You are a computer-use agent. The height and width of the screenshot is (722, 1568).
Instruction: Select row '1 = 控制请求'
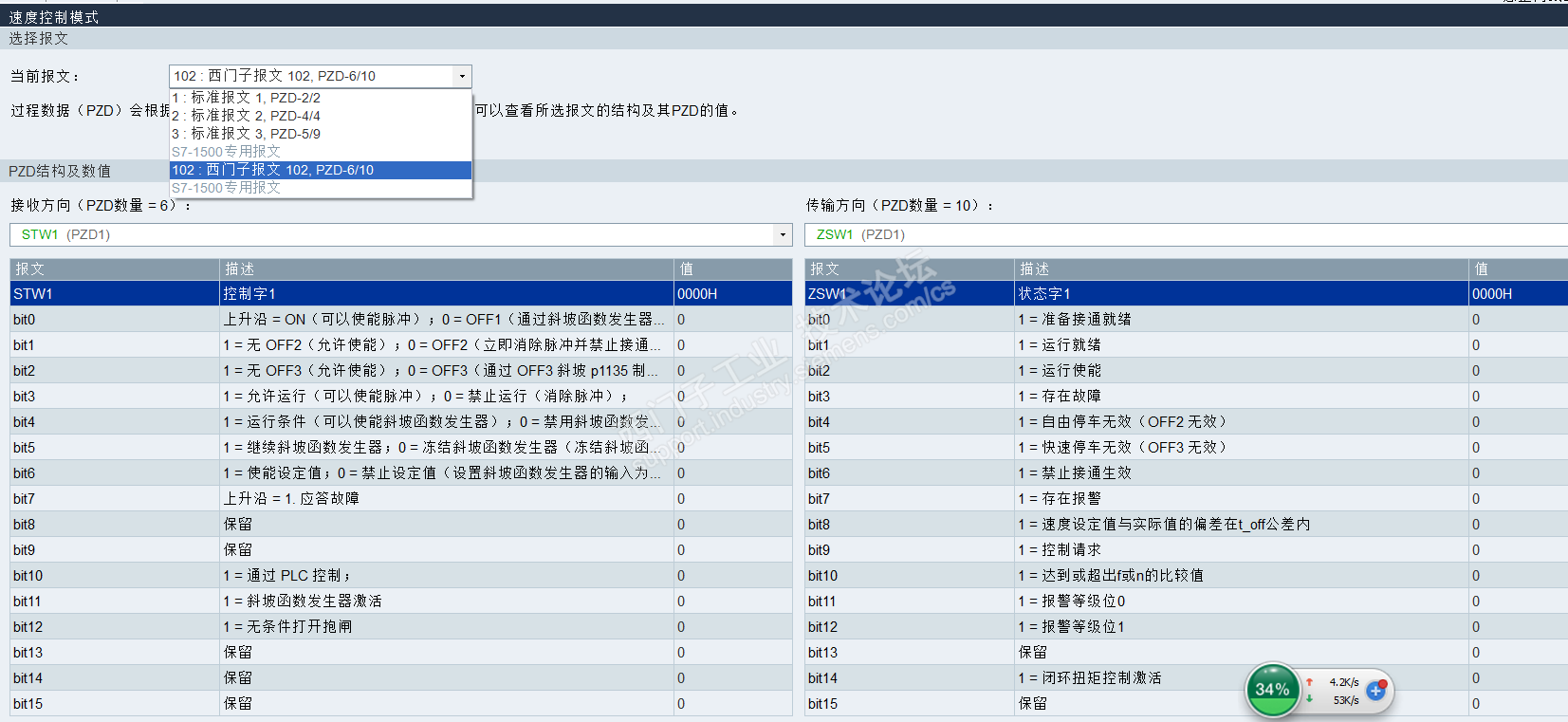(1187, 550)
